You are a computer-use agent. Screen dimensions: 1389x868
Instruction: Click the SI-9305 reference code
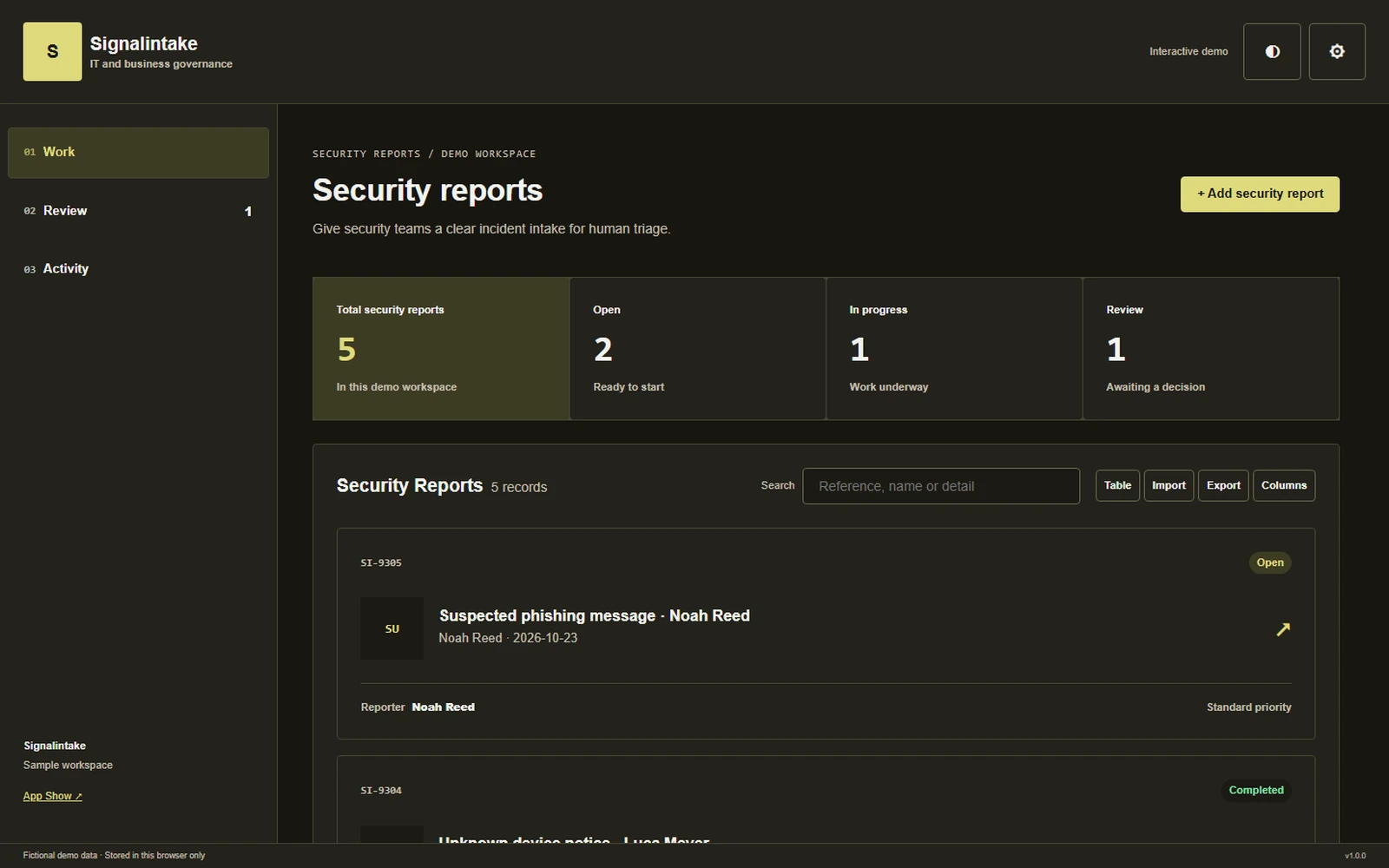tap(381, 562)
